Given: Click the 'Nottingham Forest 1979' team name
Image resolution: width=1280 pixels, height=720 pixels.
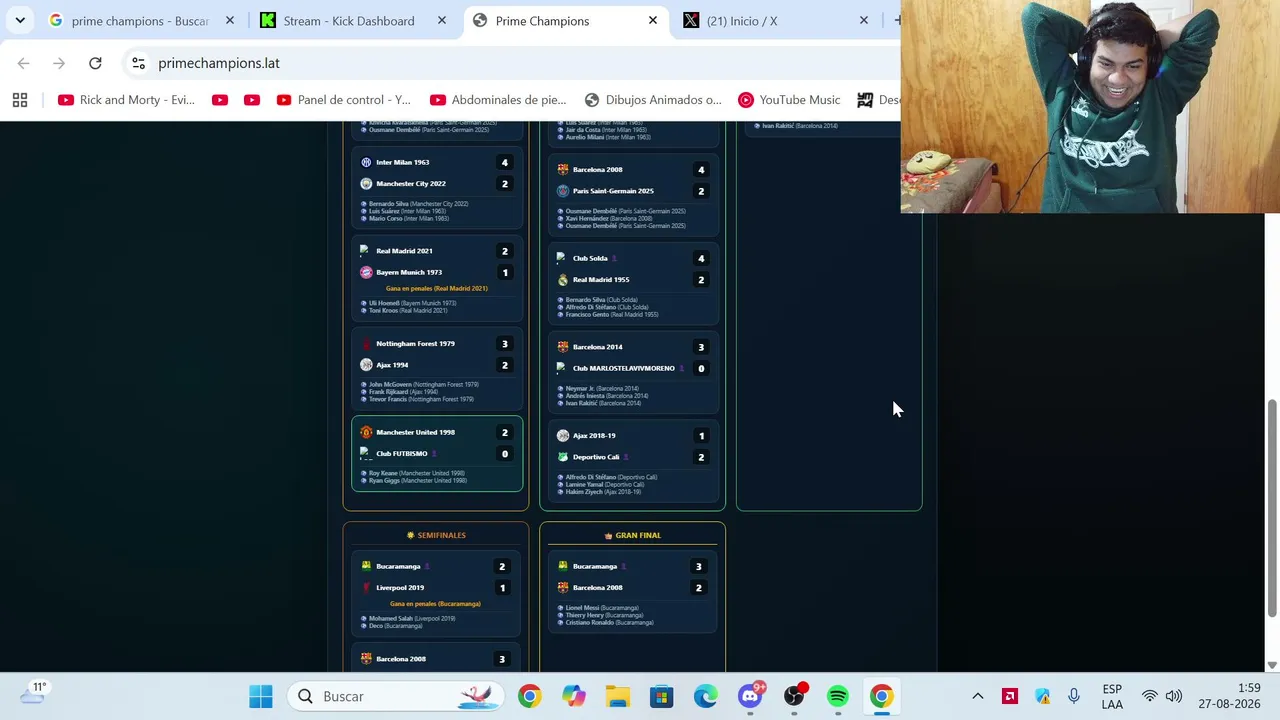Looking at the screenshot, I should [415, 344].
